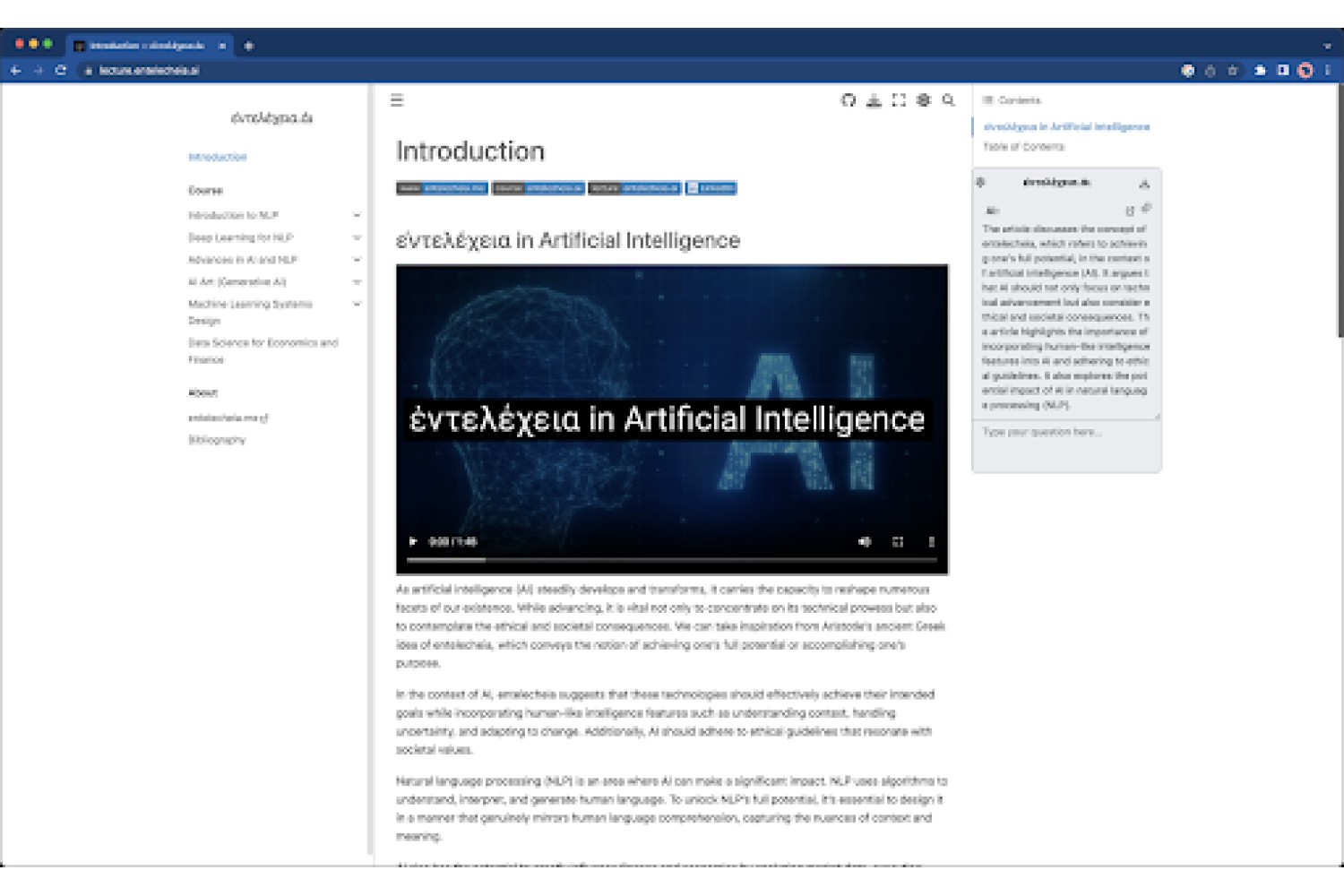Image resolution: width=1344 pixels, height=896 pixels.
Task: Jump to Table of Contents entry
Action: pyautogui.click(x=1024, y=147)
